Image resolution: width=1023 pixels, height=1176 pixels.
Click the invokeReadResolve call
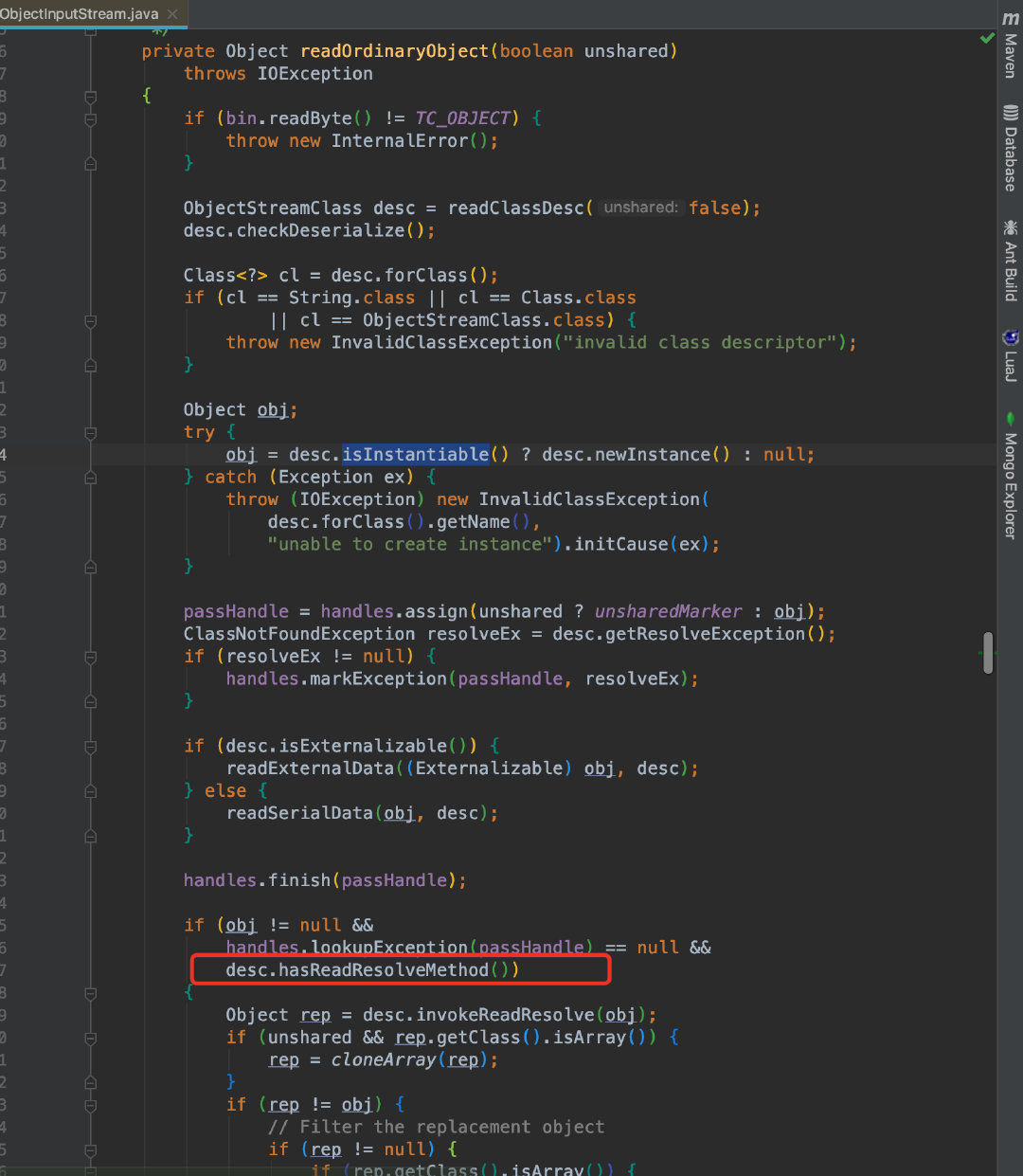pyautogui.click(x=505, y=1016)
